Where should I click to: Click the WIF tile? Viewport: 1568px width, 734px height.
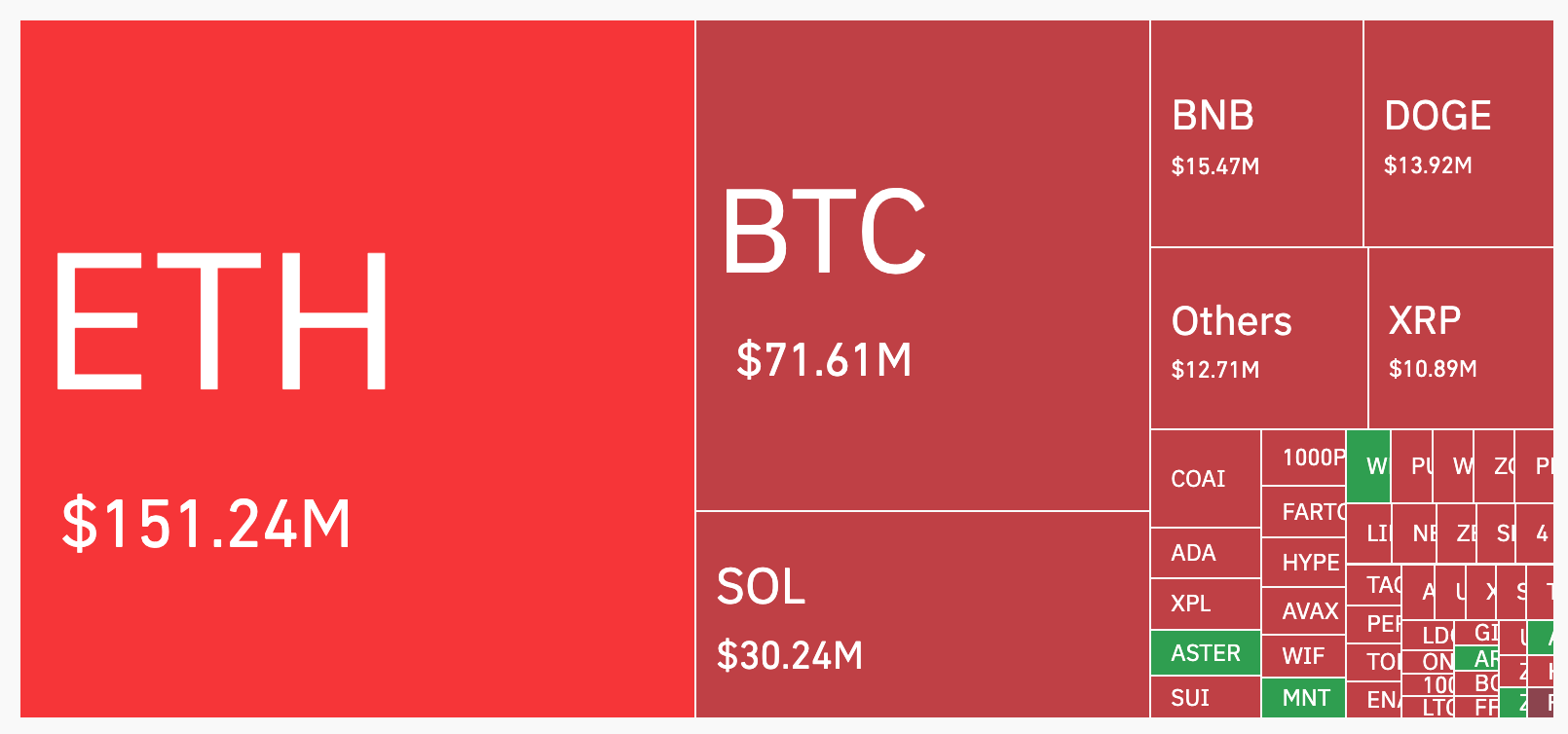tap(1304, 655)
